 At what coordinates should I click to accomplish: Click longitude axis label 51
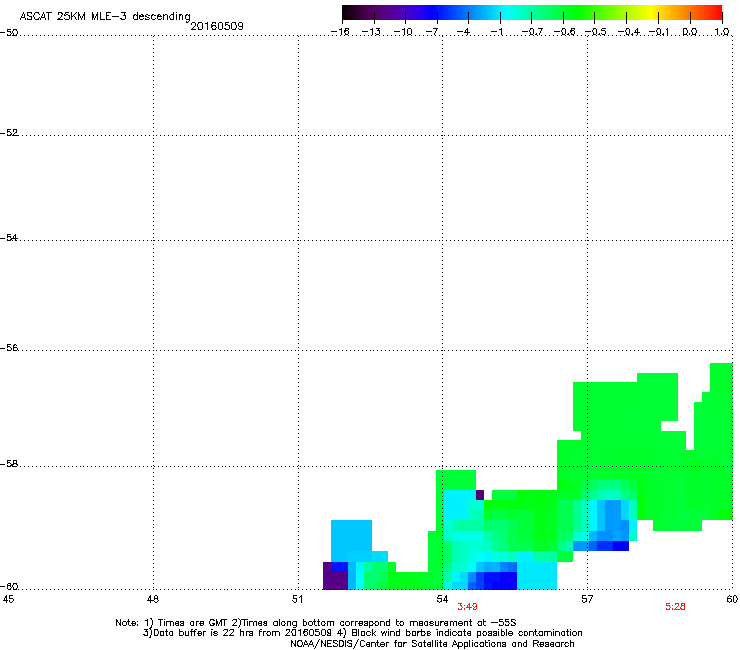[297, 599]
